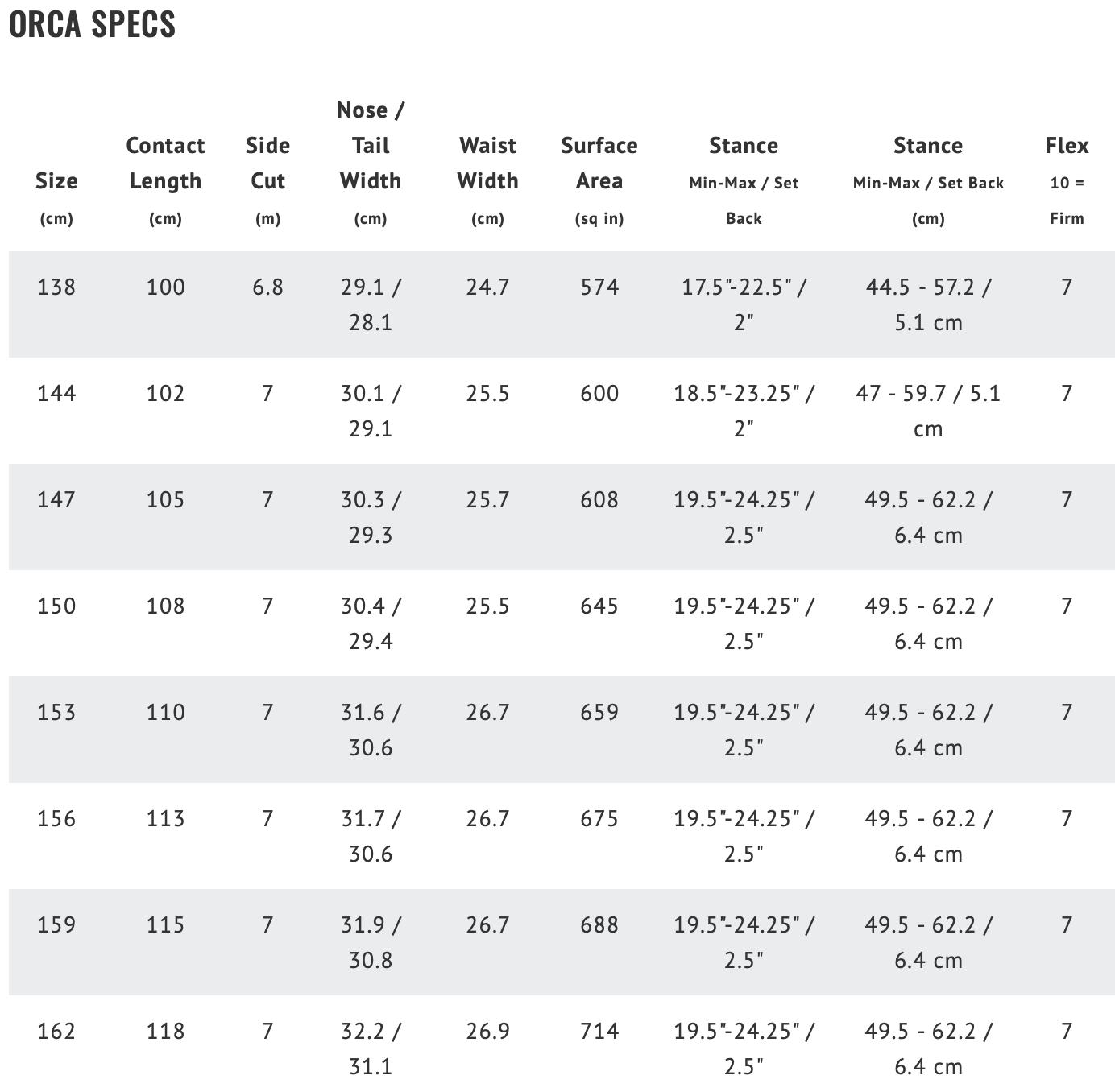
Task: Click the ORCA SPECS heading
Action: [x=93, y=24]
